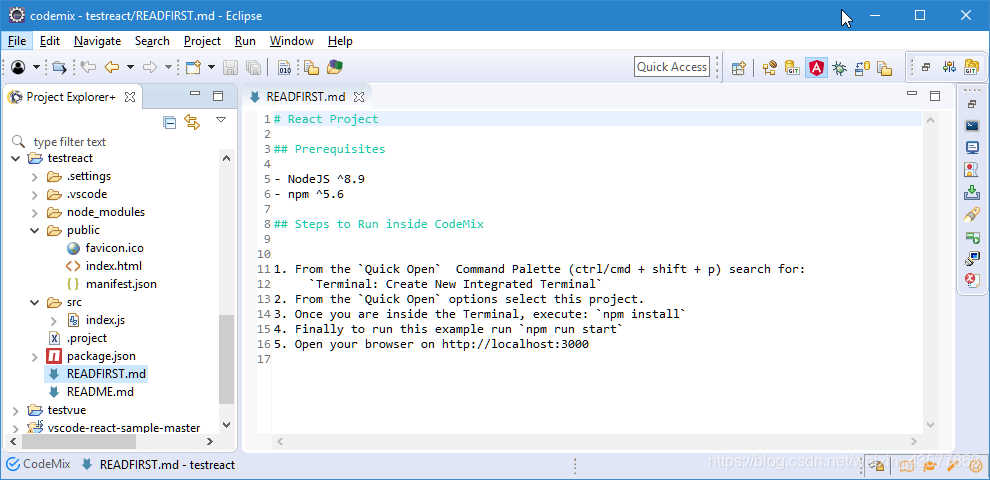This screenshot has width=990, height=480.
Task: Open the flashlight monitor sidebar icon
Action: pos(972,258)
